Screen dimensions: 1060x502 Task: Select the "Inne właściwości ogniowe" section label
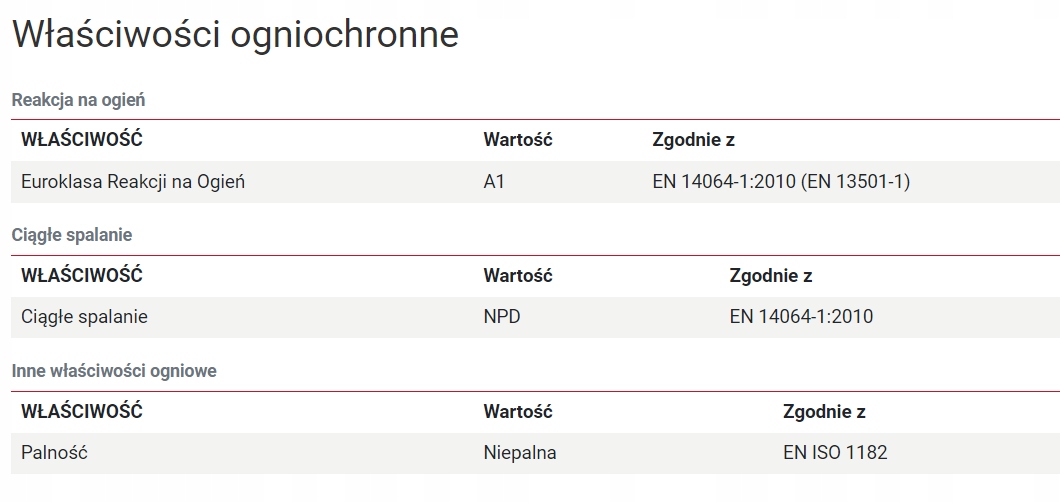click(x=114, y=371)
